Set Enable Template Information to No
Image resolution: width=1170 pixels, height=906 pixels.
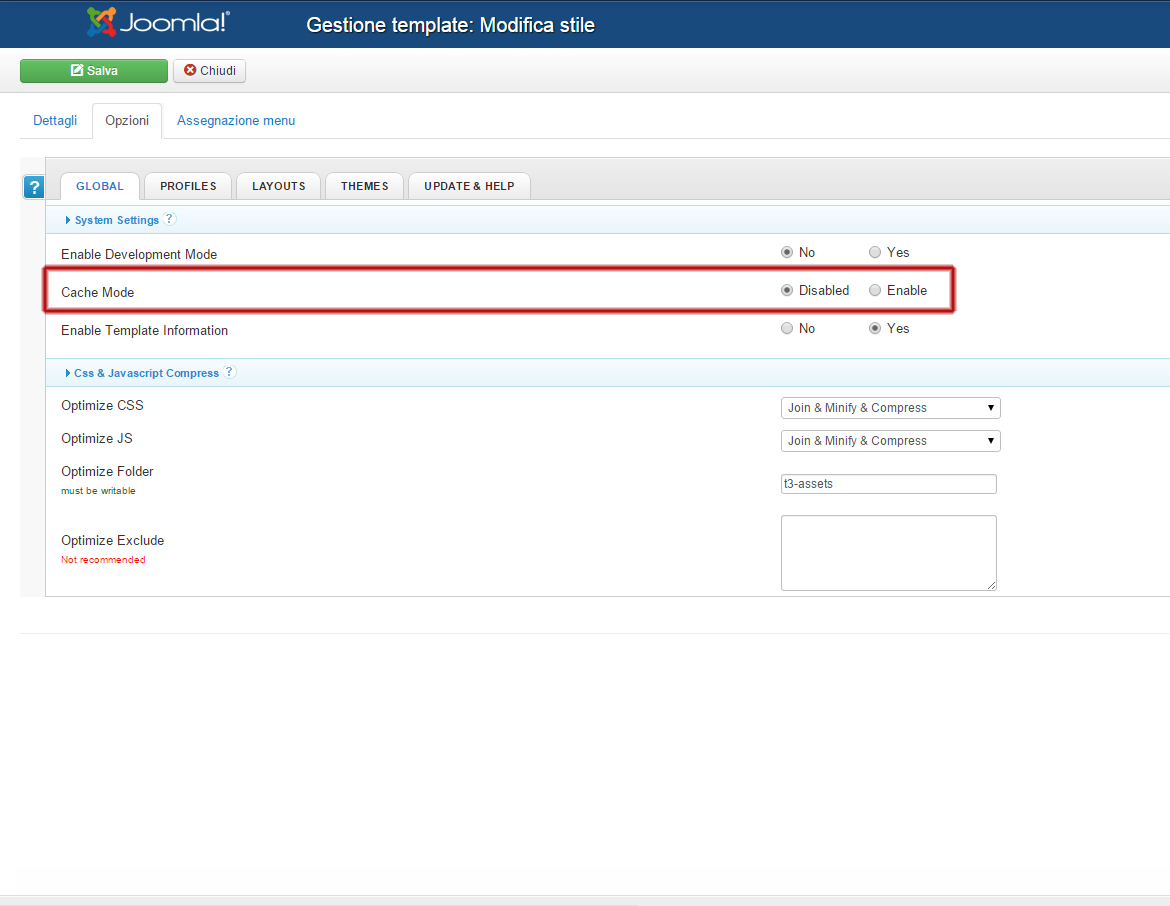[787, 329]
